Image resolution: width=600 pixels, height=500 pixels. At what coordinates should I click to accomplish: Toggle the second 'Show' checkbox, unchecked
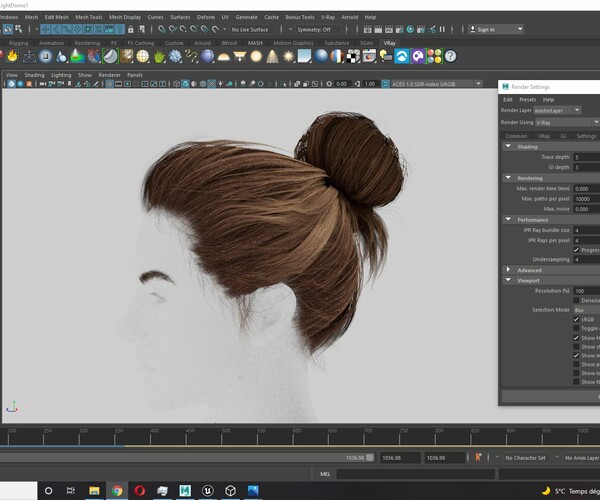[576, 347]
